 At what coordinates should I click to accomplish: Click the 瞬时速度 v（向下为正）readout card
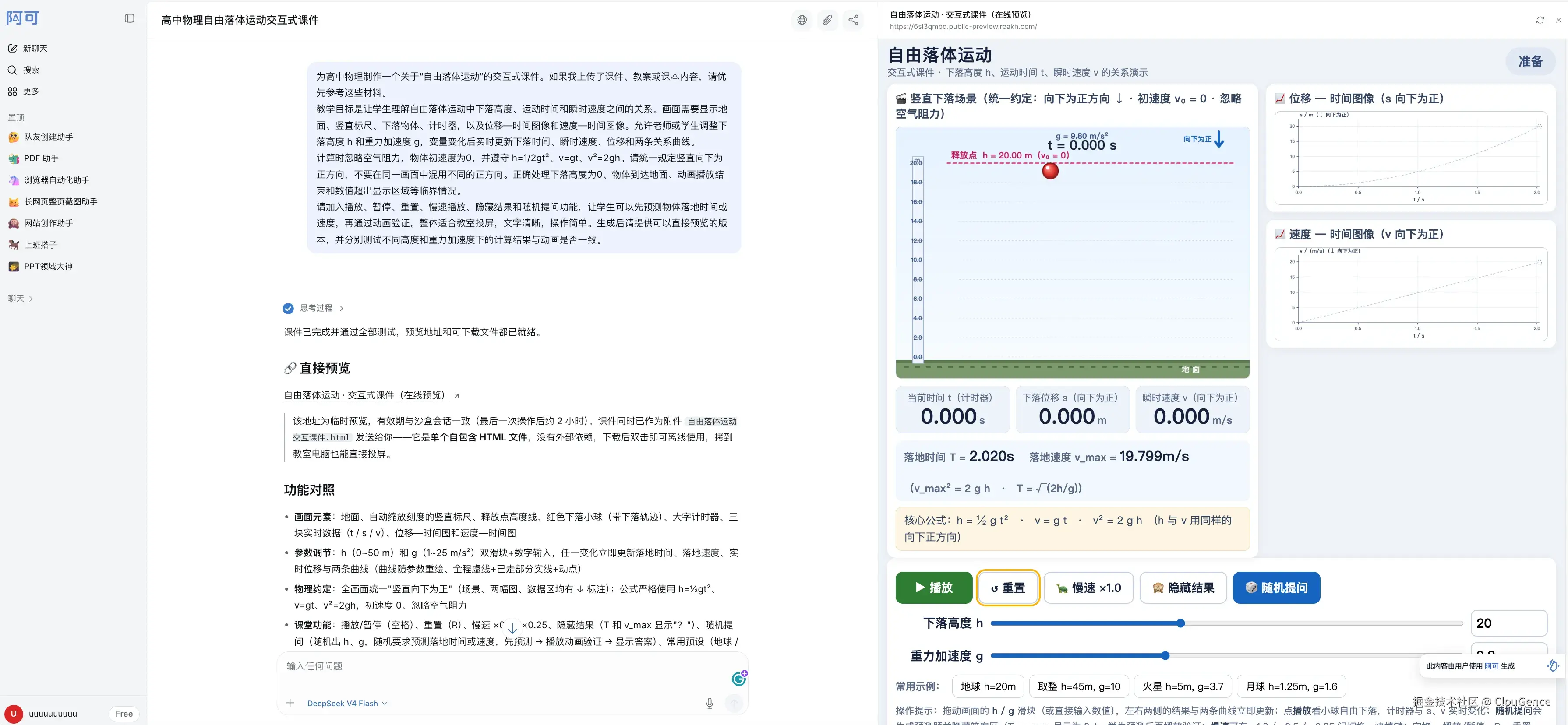[1193, 409]
